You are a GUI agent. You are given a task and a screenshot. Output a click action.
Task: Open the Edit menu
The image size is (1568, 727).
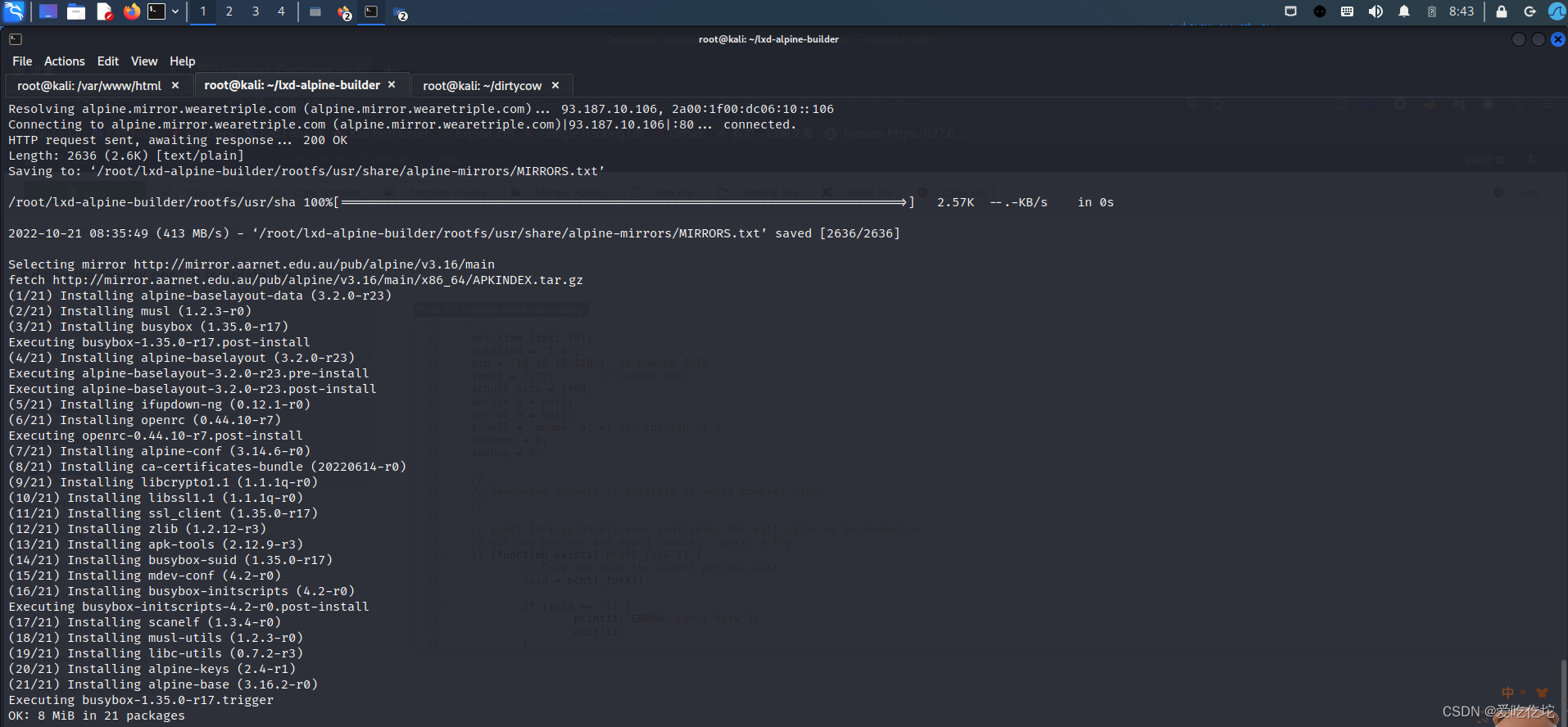click(107, 61)
